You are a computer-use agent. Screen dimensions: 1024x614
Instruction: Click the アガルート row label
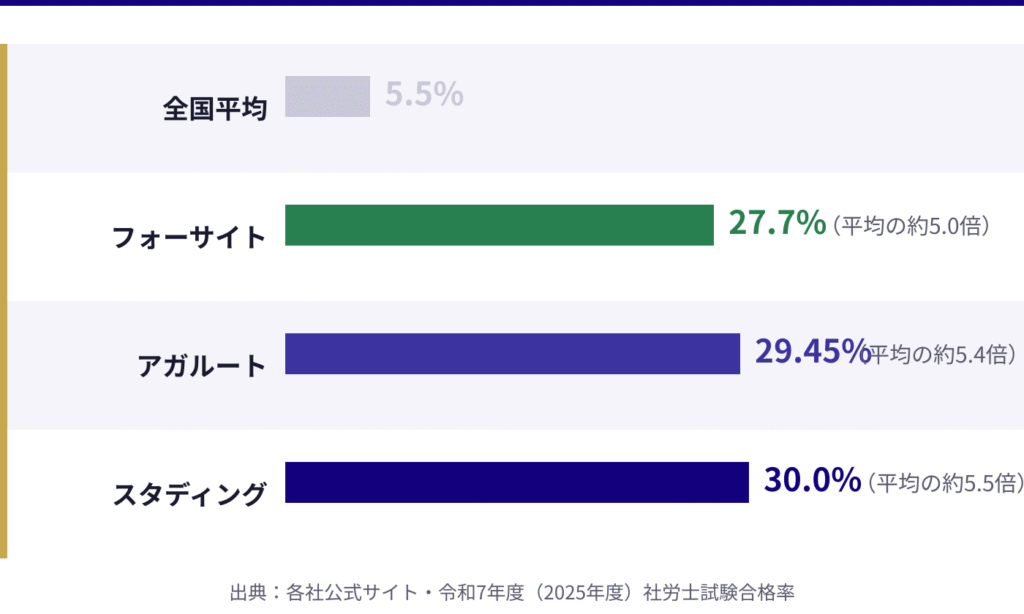click(202, 365)
